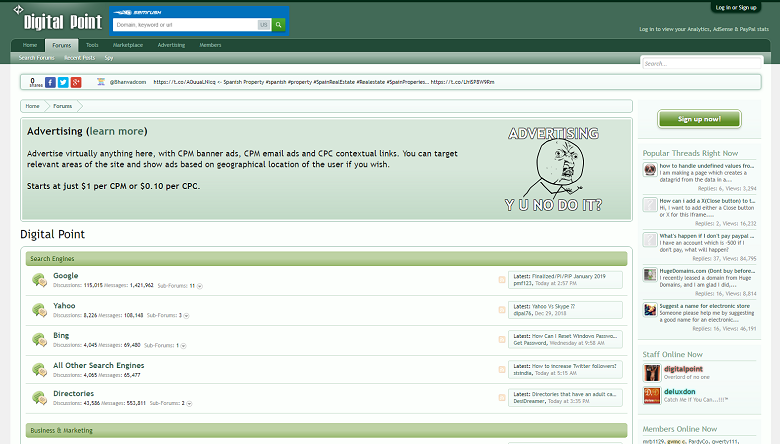Click the Forums breadcrumb

click(63, 106)
